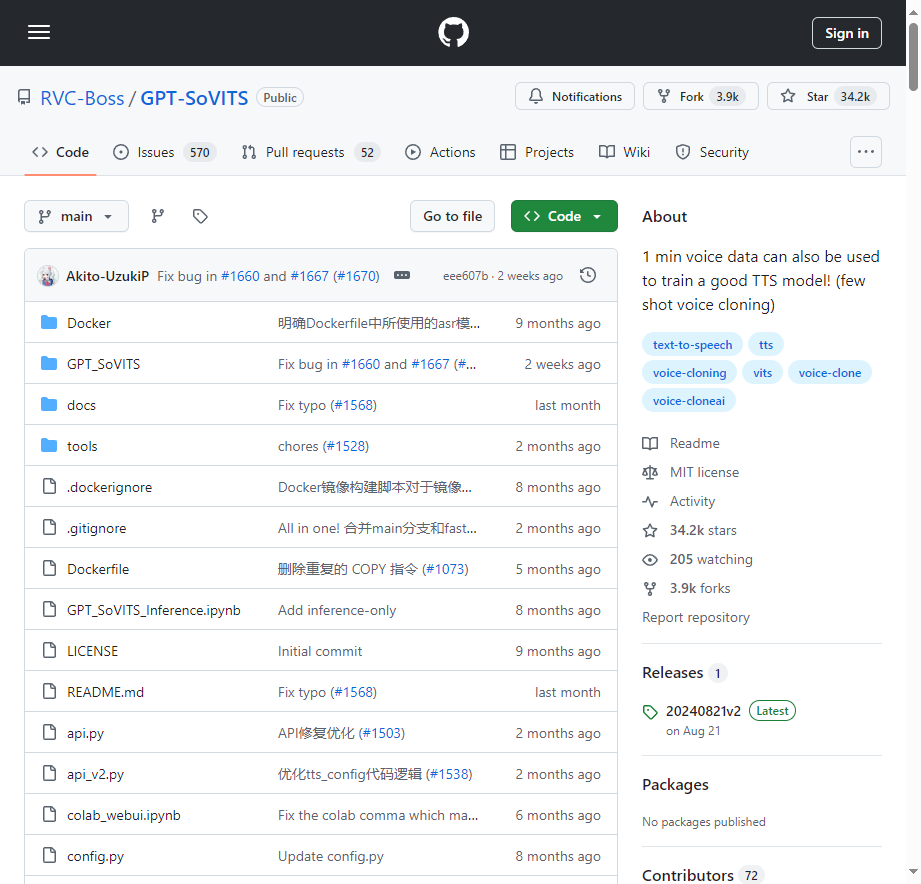Open pull request #1538 link in api_v2.py row

coord(449,775)
